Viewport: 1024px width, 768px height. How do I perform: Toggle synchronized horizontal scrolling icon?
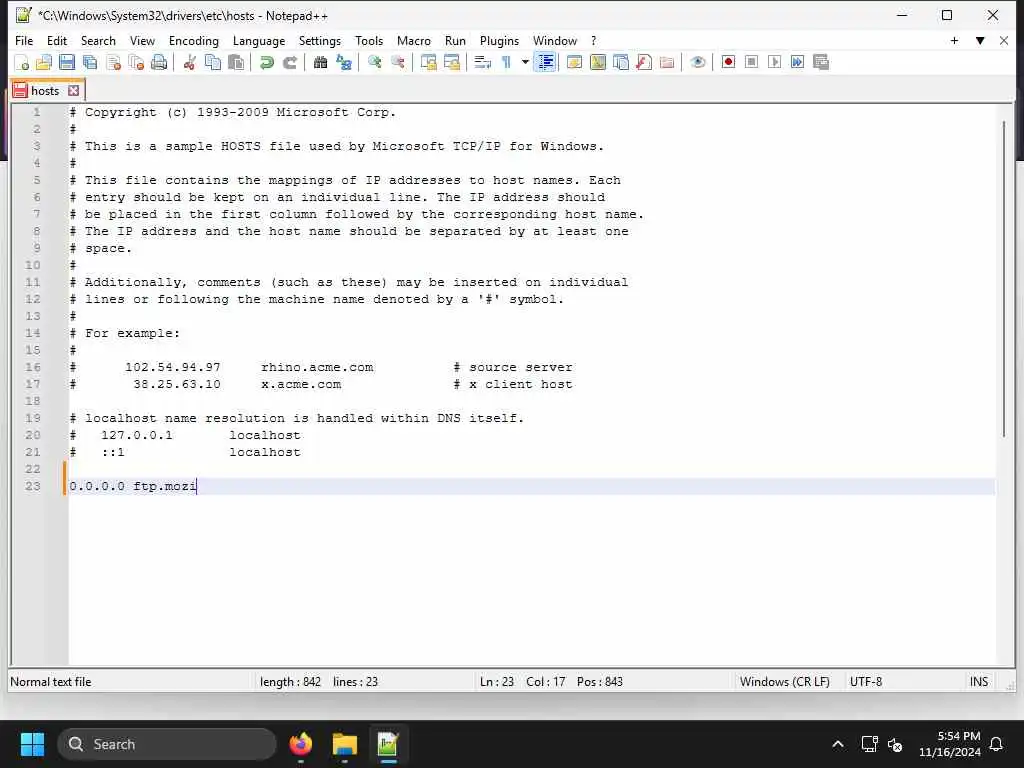click(x=451, y=63)
